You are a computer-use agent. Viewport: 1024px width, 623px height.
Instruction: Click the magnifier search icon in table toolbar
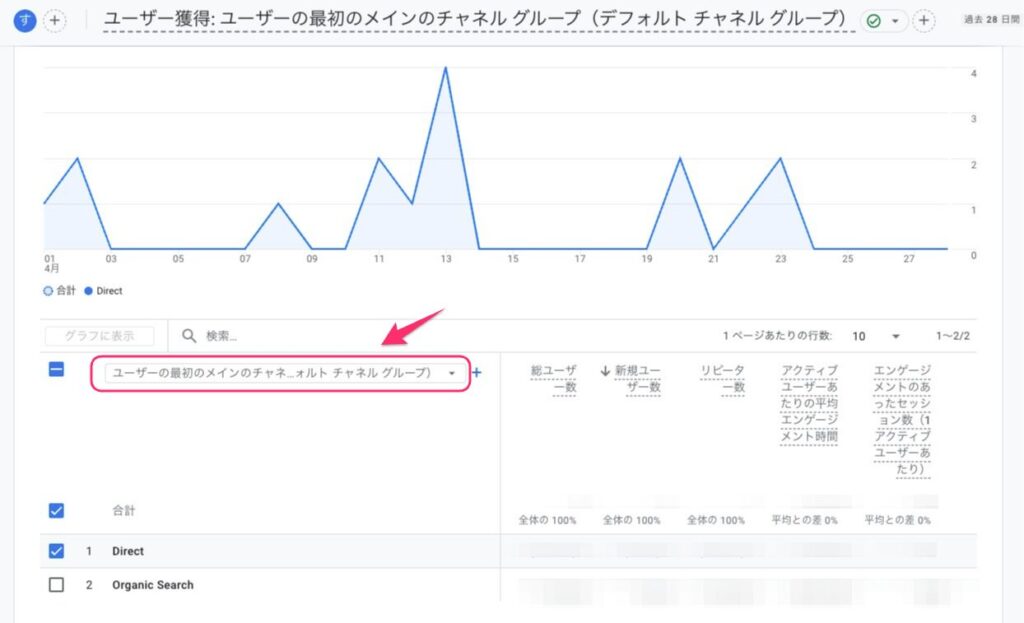point(188,336)
